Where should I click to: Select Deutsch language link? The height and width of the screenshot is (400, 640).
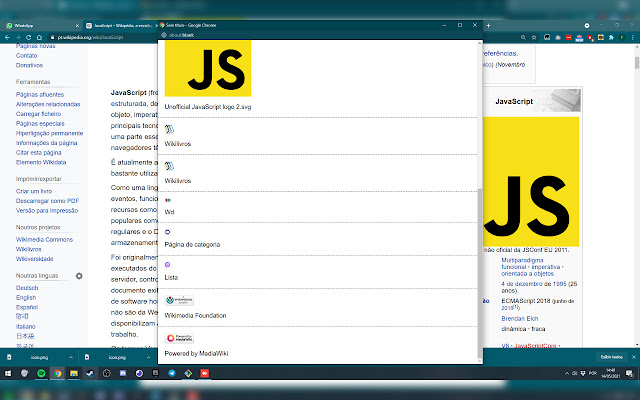[28, 287]
